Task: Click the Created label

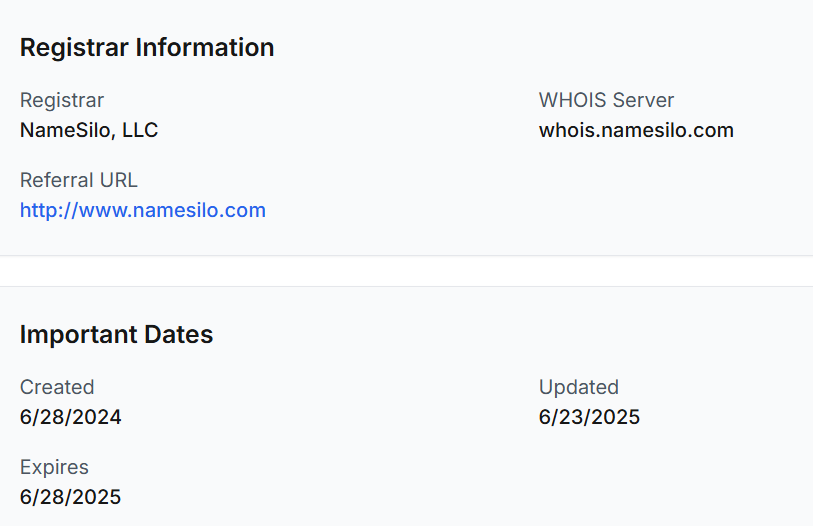Action: coord(57,387)
